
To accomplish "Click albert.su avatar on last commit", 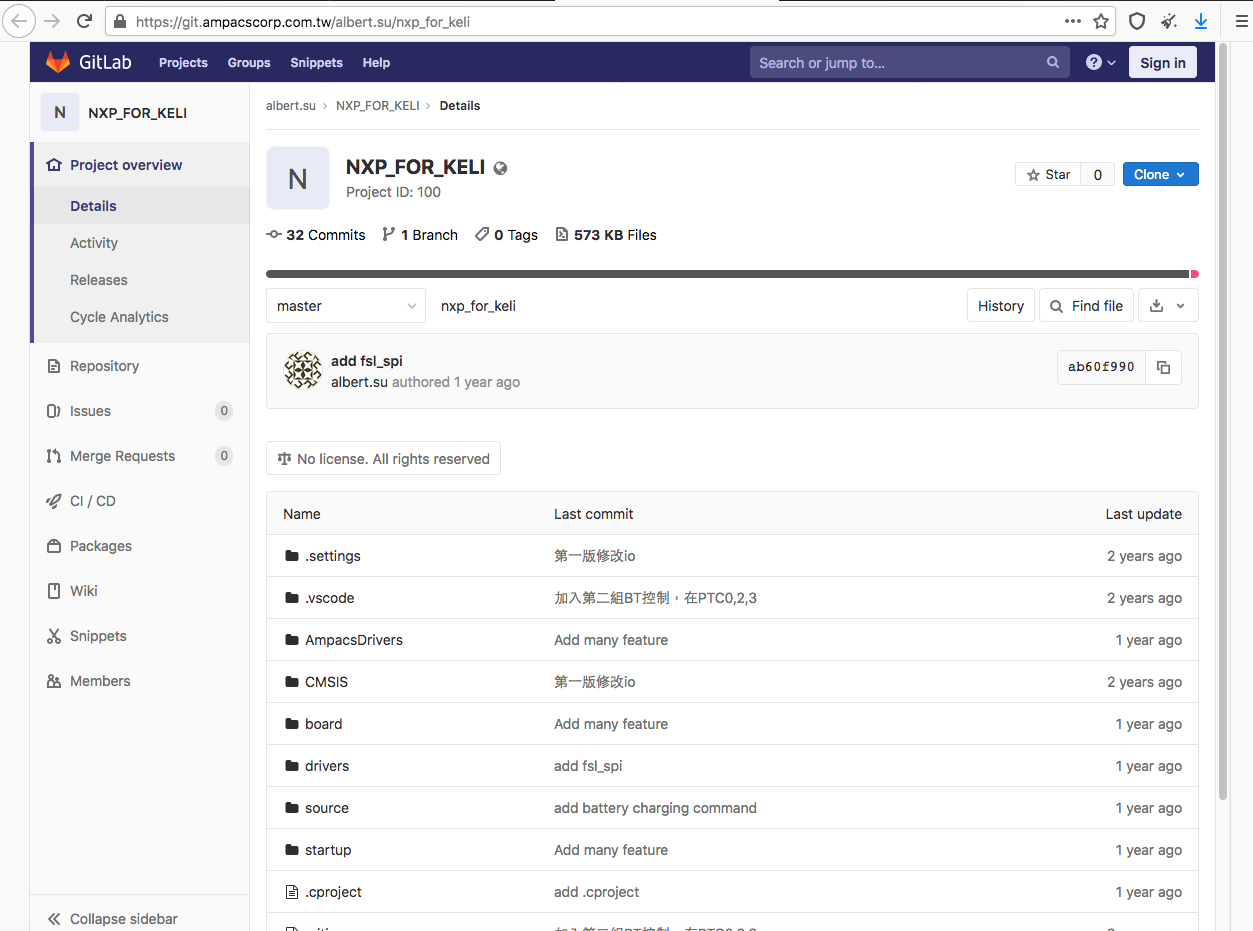I will click(303, 370).
